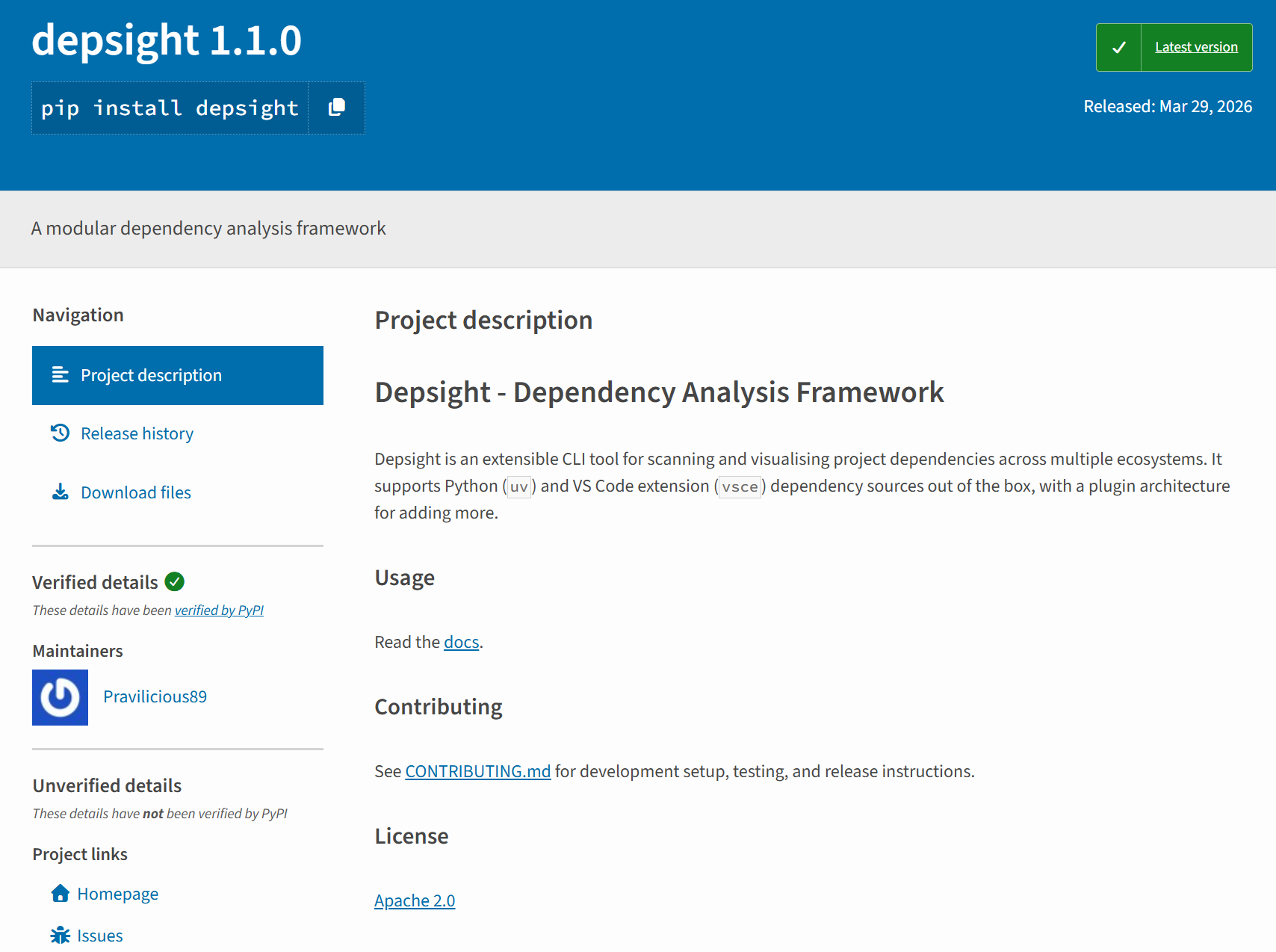Follow the verified by PyPI link
Screen dimensions: 1276x952
point(219,610)
